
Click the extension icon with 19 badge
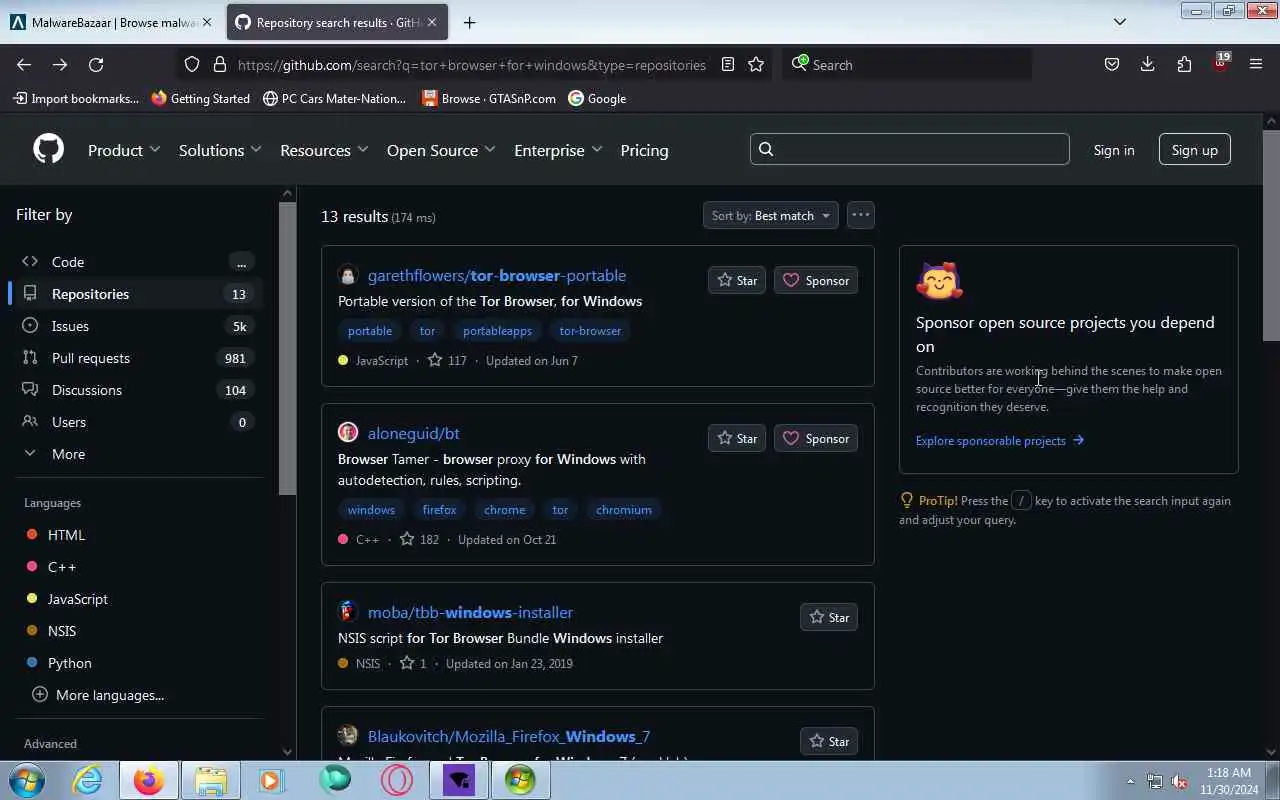click(x=1220, y=62)
